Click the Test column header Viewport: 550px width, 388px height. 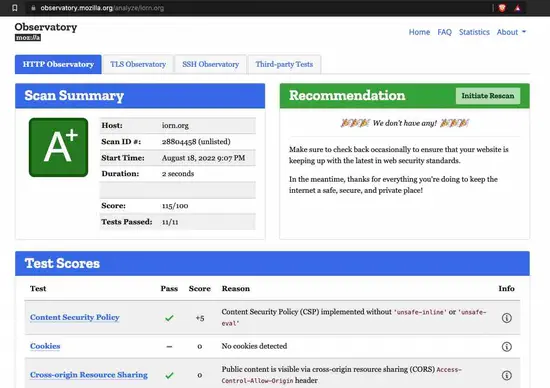pos(38,289)
